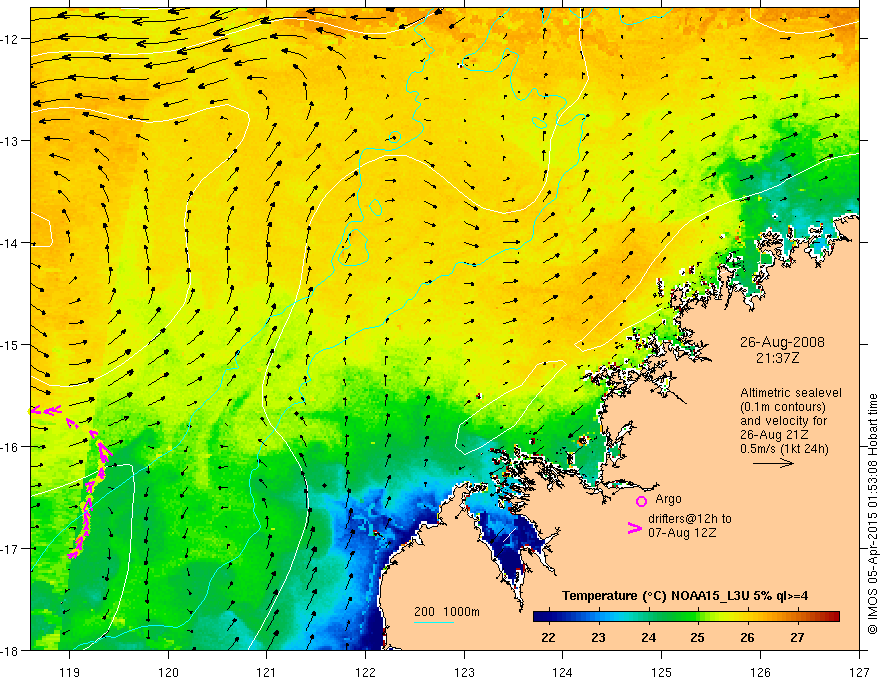Click the cyan isobath legend line
Viewport: 880px width, 680px height.
point(434,622)
